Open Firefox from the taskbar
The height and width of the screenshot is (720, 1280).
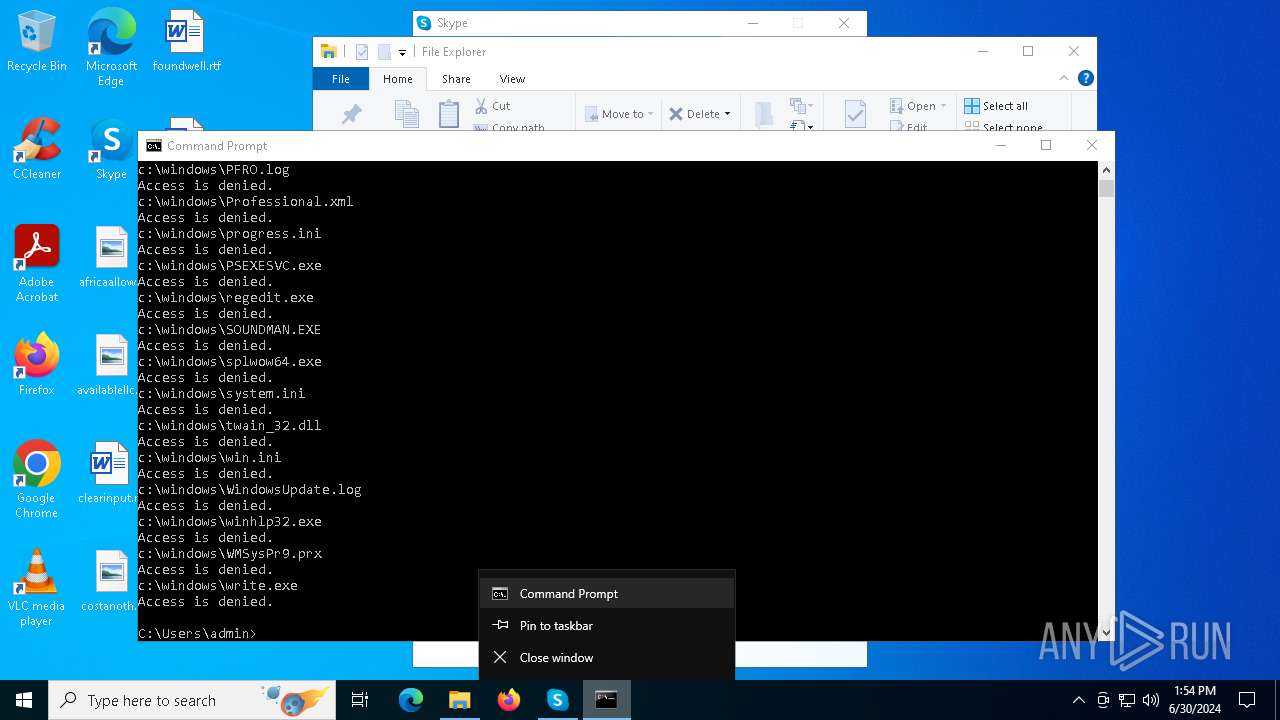(509, 700)
